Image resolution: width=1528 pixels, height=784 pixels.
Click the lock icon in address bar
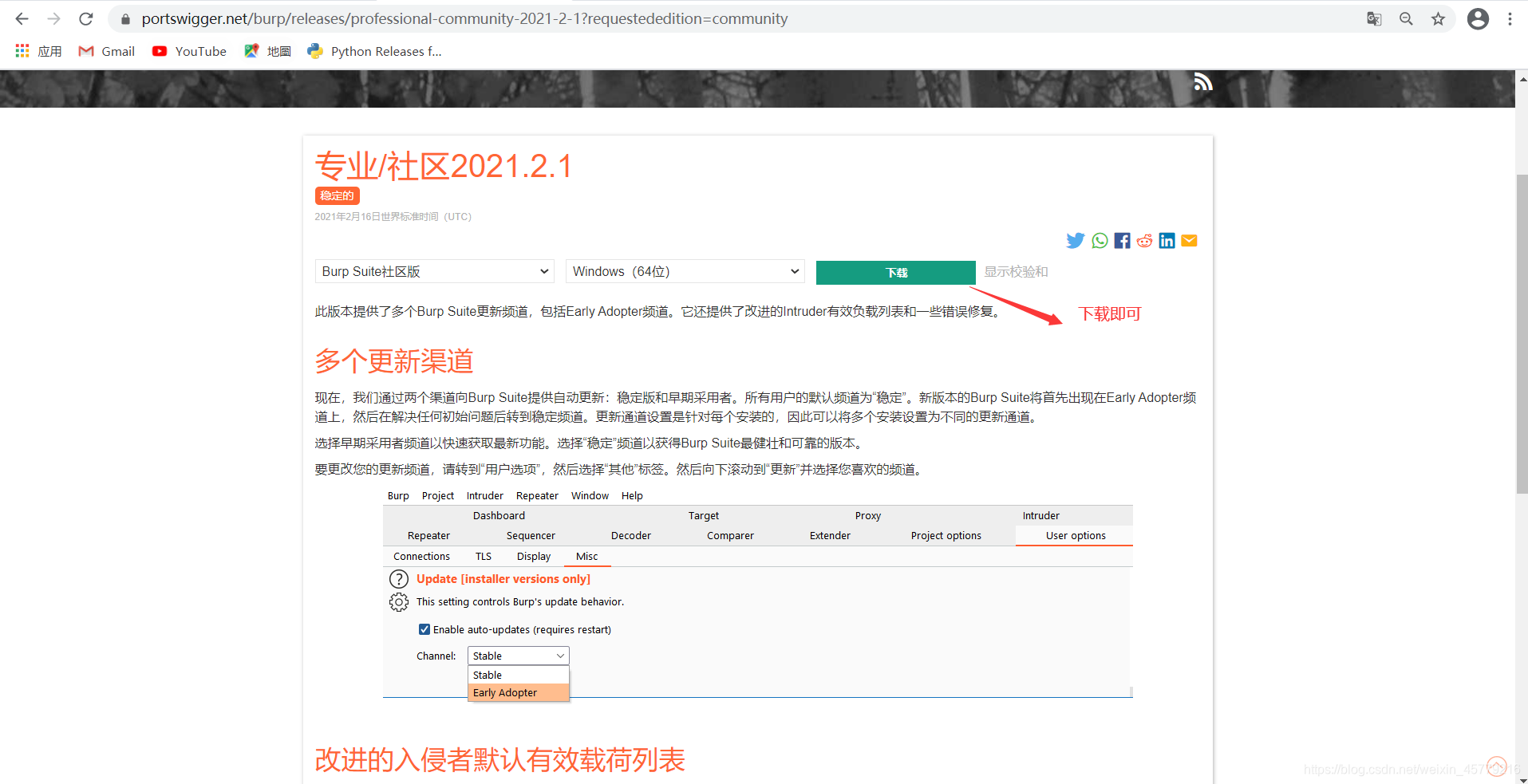coord(125,19)
